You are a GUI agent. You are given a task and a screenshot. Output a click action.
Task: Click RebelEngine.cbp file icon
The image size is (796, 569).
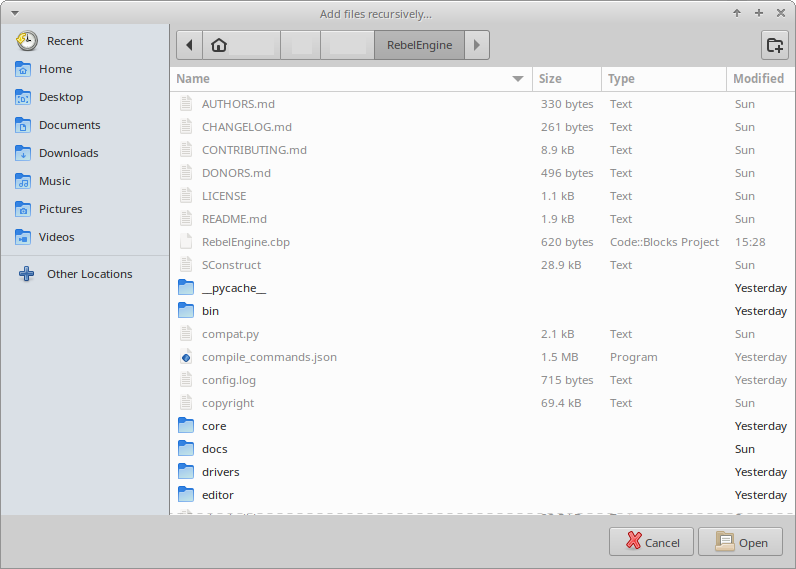pos(186,242)
